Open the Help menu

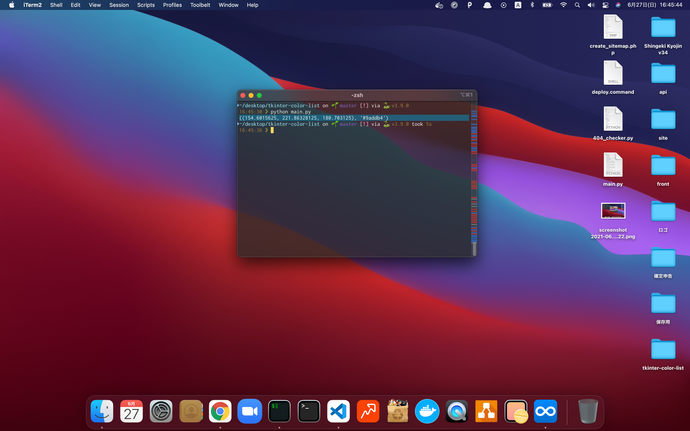pyautogui.click(x=252, y=5)
